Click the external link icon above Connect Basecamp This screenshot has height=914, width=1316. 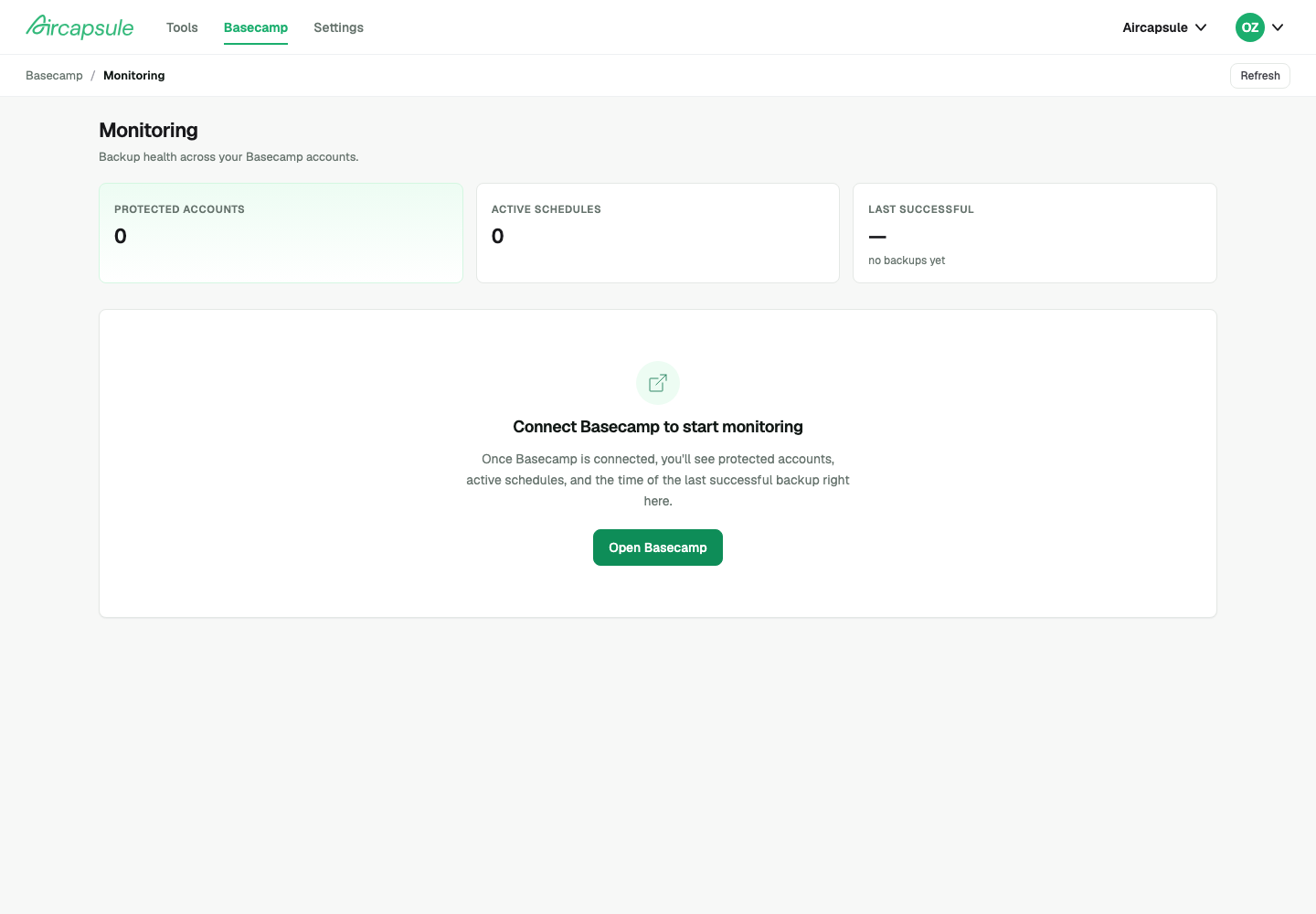[658, 383]
